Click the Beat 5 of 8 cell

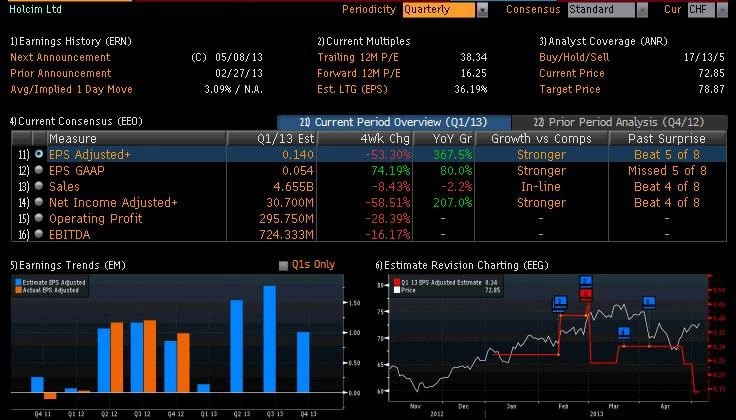(x=667, y=154)
